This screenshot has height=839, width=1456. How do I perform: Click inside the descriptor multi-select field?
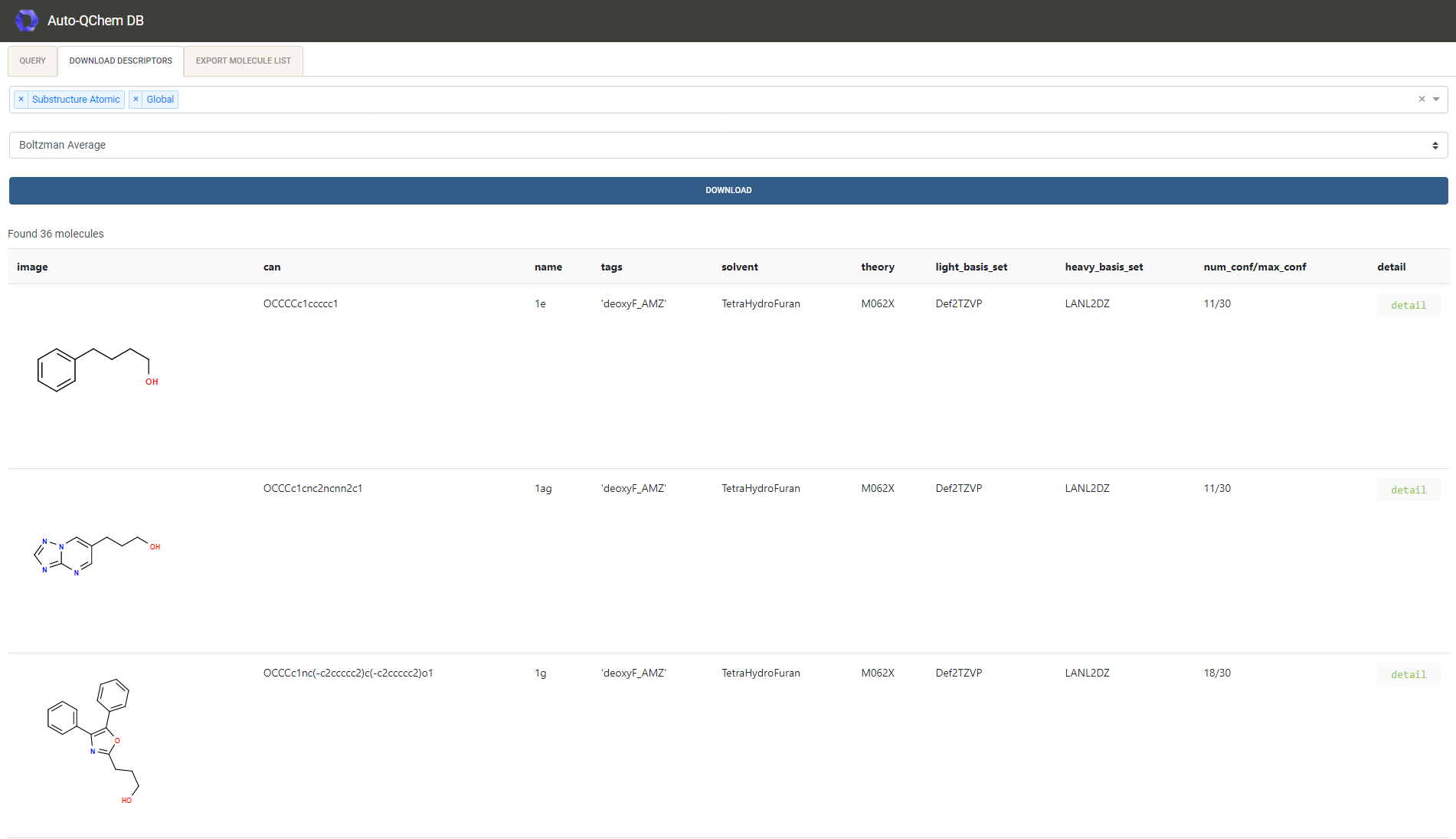766,100
